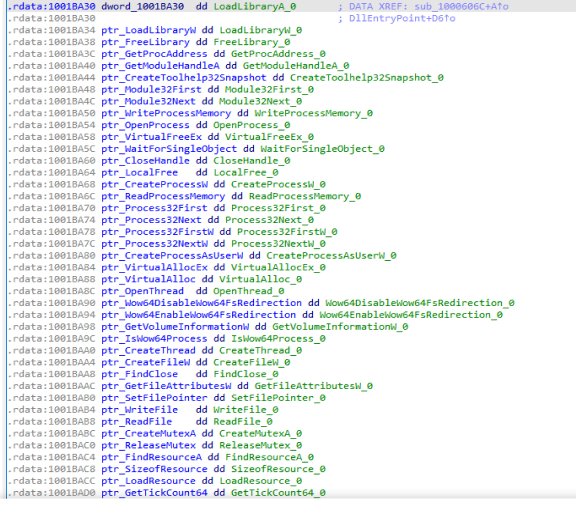This screenshot has height=505, width=576.
Task: Select ptr_CreateToolhelp32Snapshot label
Action: click(184, 78)
